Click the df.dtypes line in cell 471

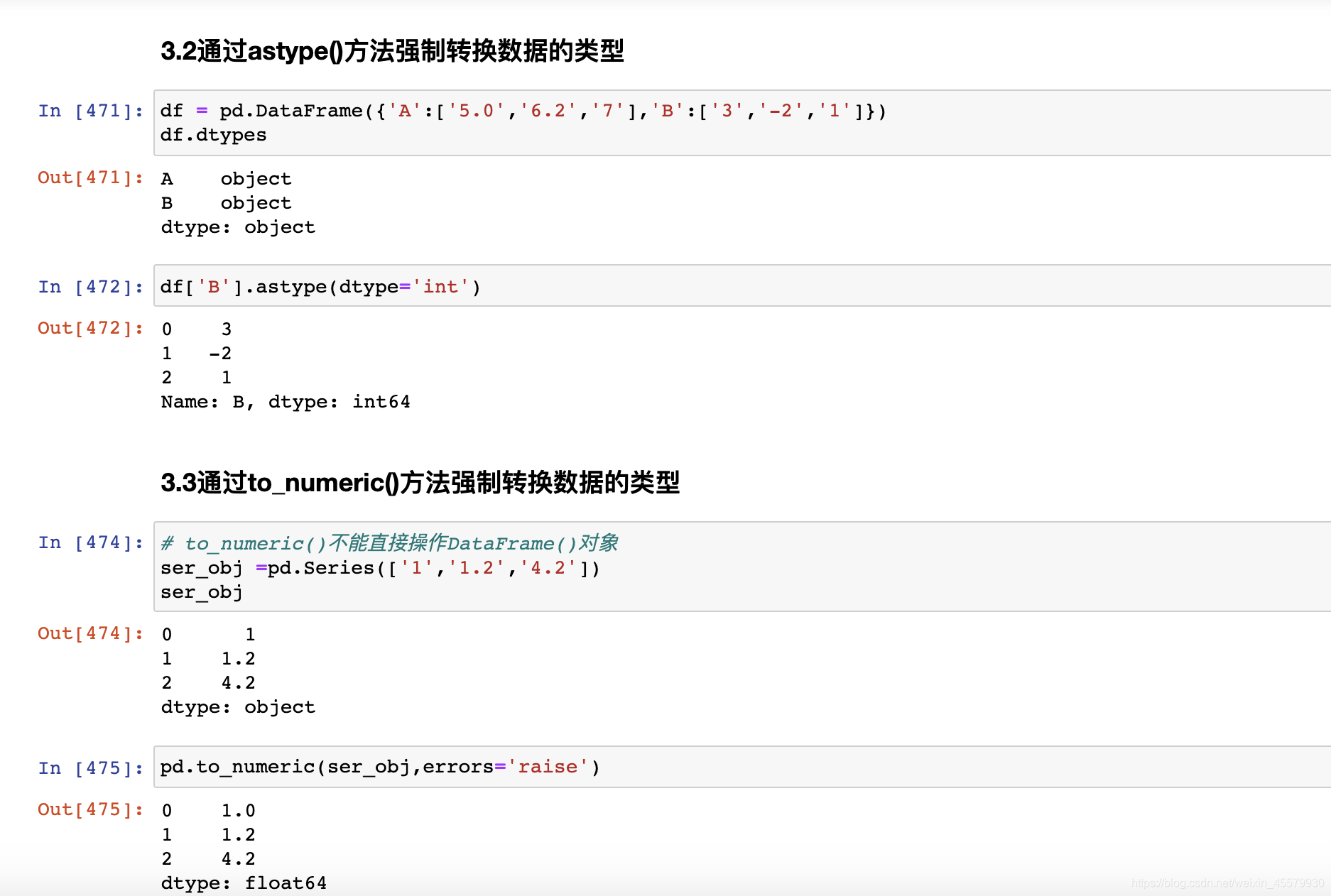(x=214, y=135)
